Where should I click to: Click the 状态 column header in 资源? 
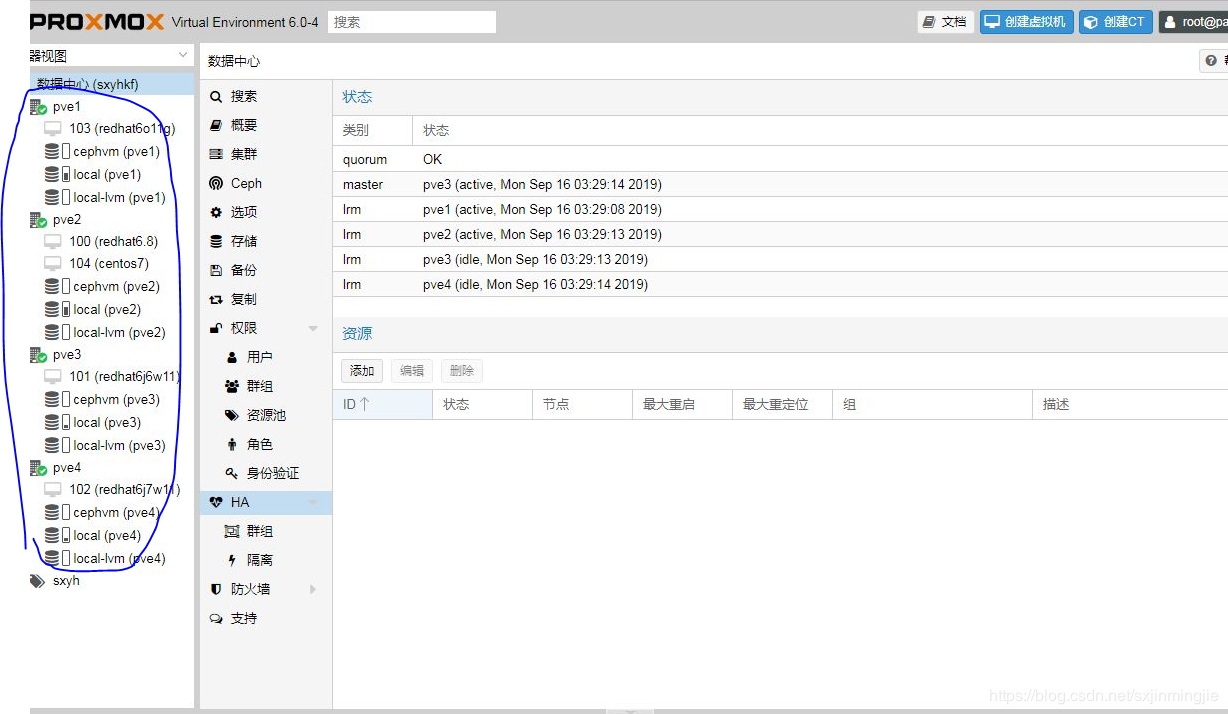tap(482, 405)
